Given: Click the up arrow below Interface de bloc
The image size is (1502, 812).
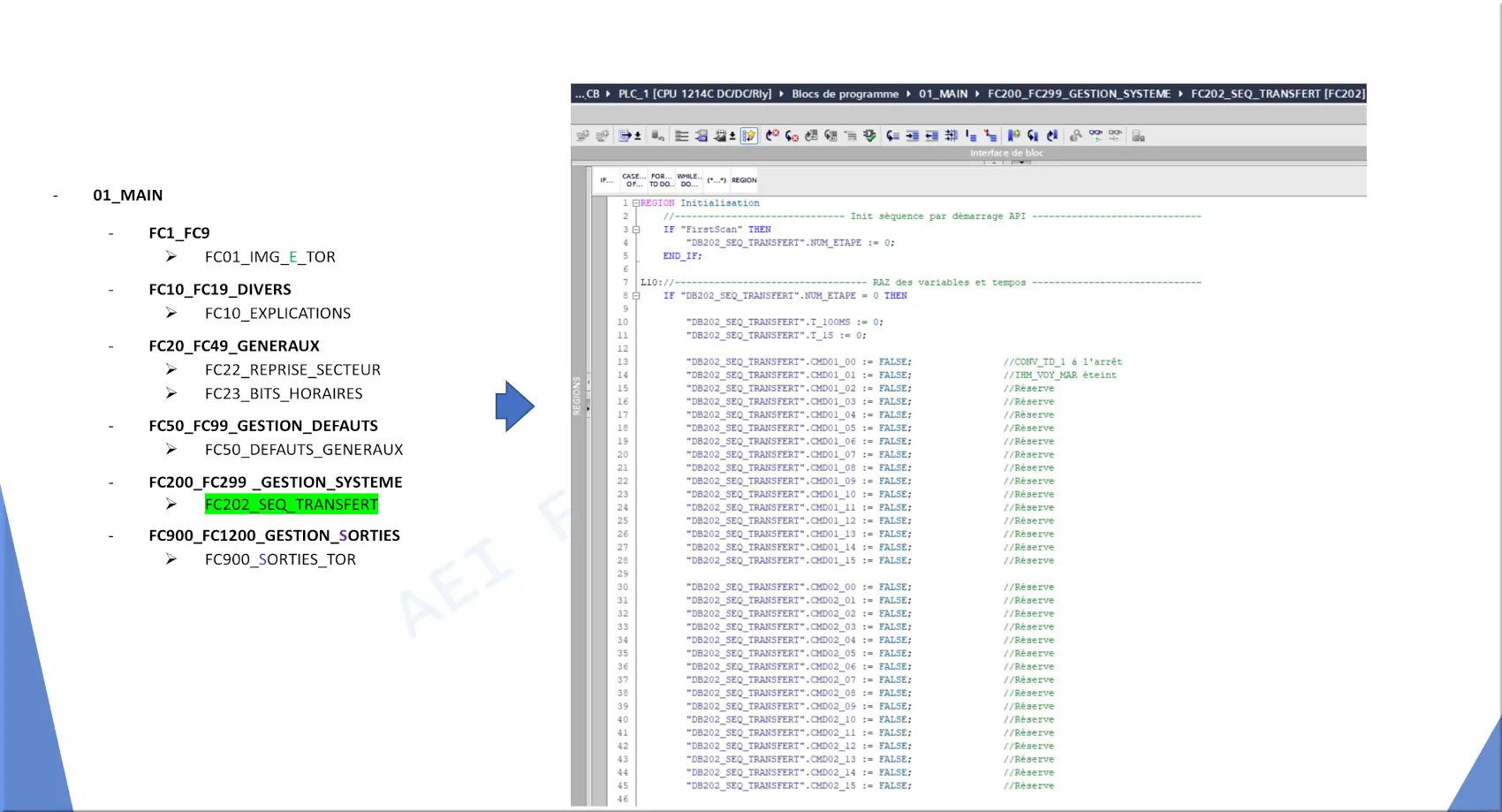Looking at the screenshot, I should [994, 163].
